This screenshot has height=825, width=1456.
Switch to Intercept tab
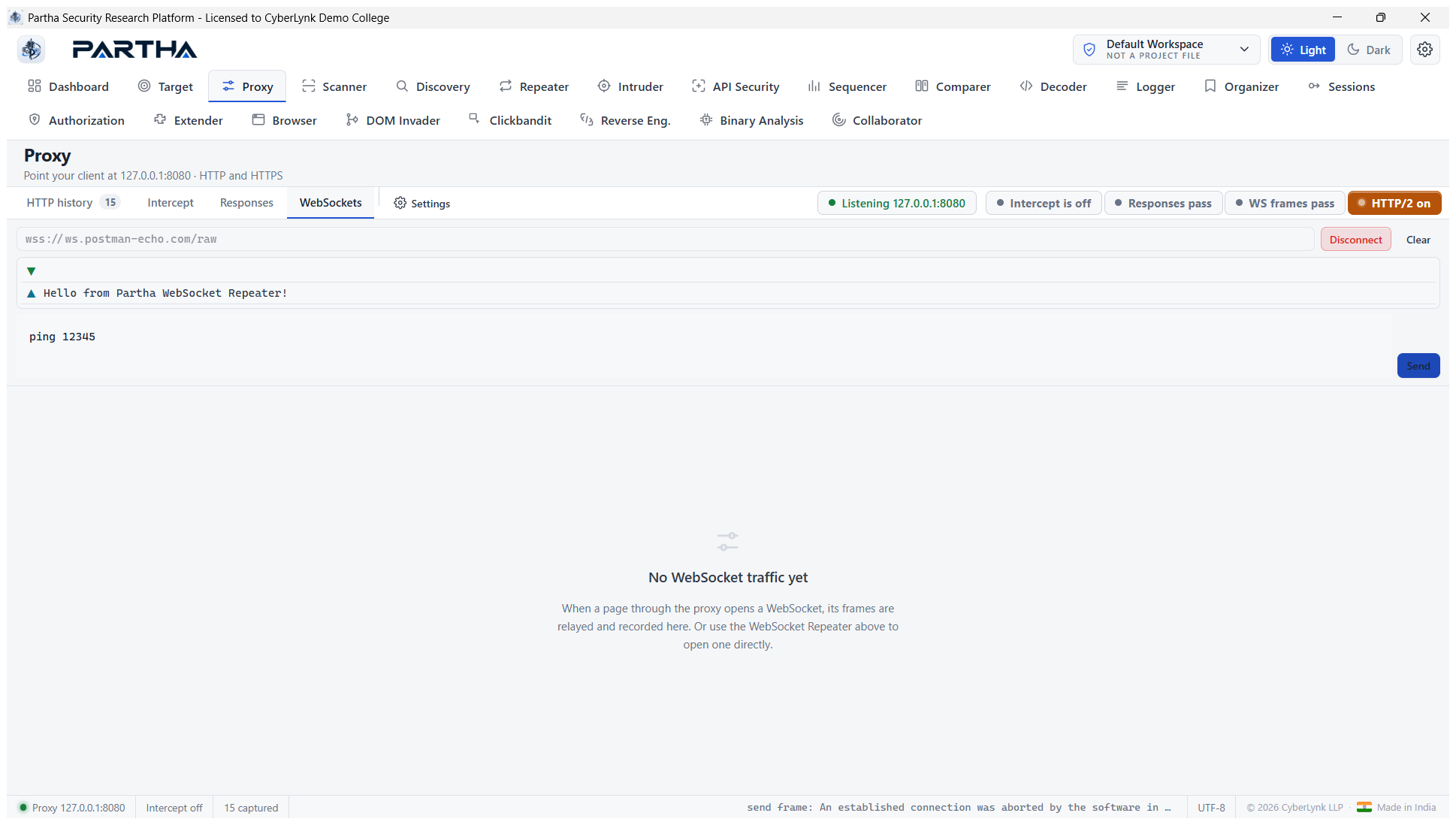(x=171, y=203)
